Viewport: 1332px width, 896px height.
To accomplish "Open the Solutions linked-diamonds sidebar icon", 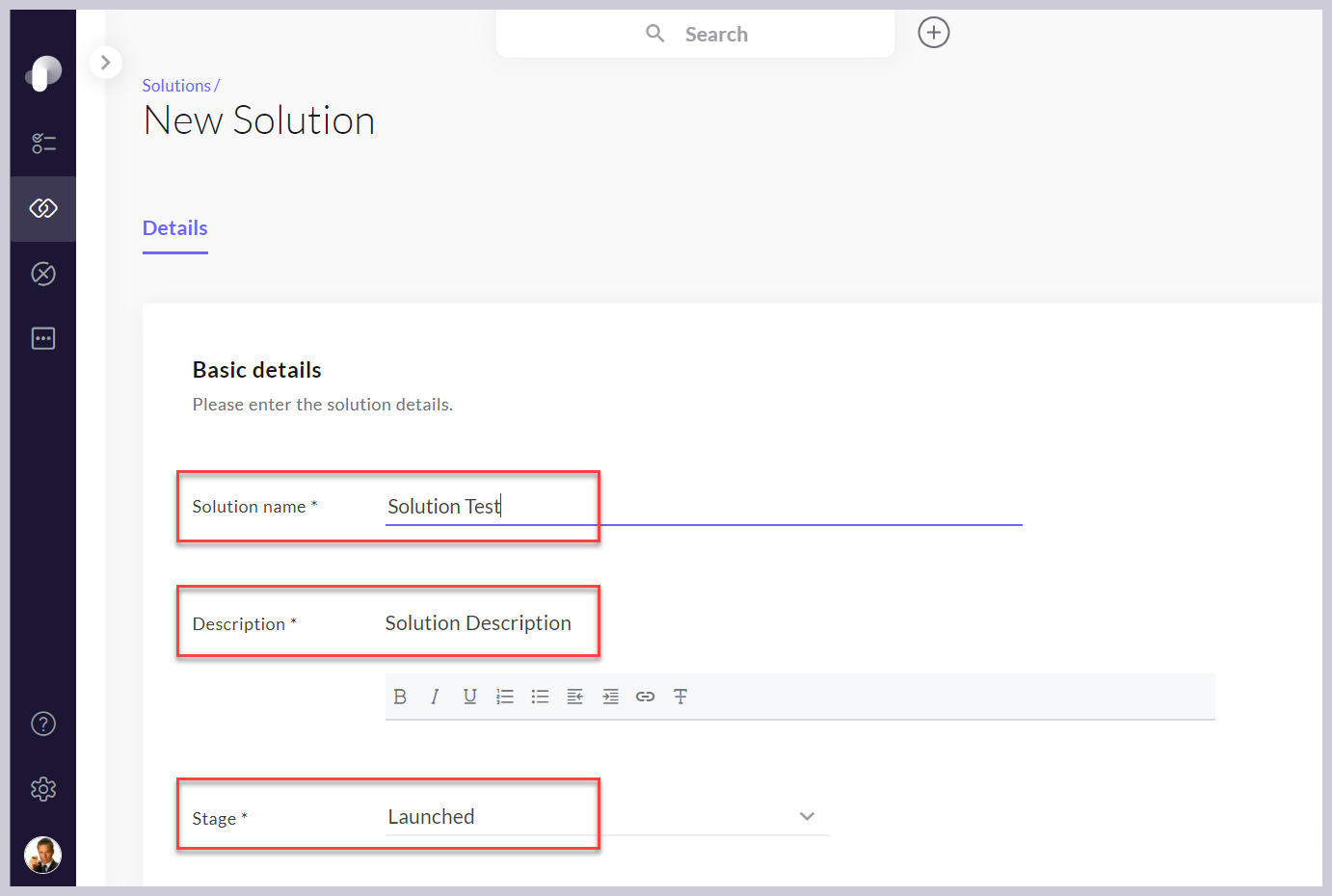I will (x=43, y=208).
